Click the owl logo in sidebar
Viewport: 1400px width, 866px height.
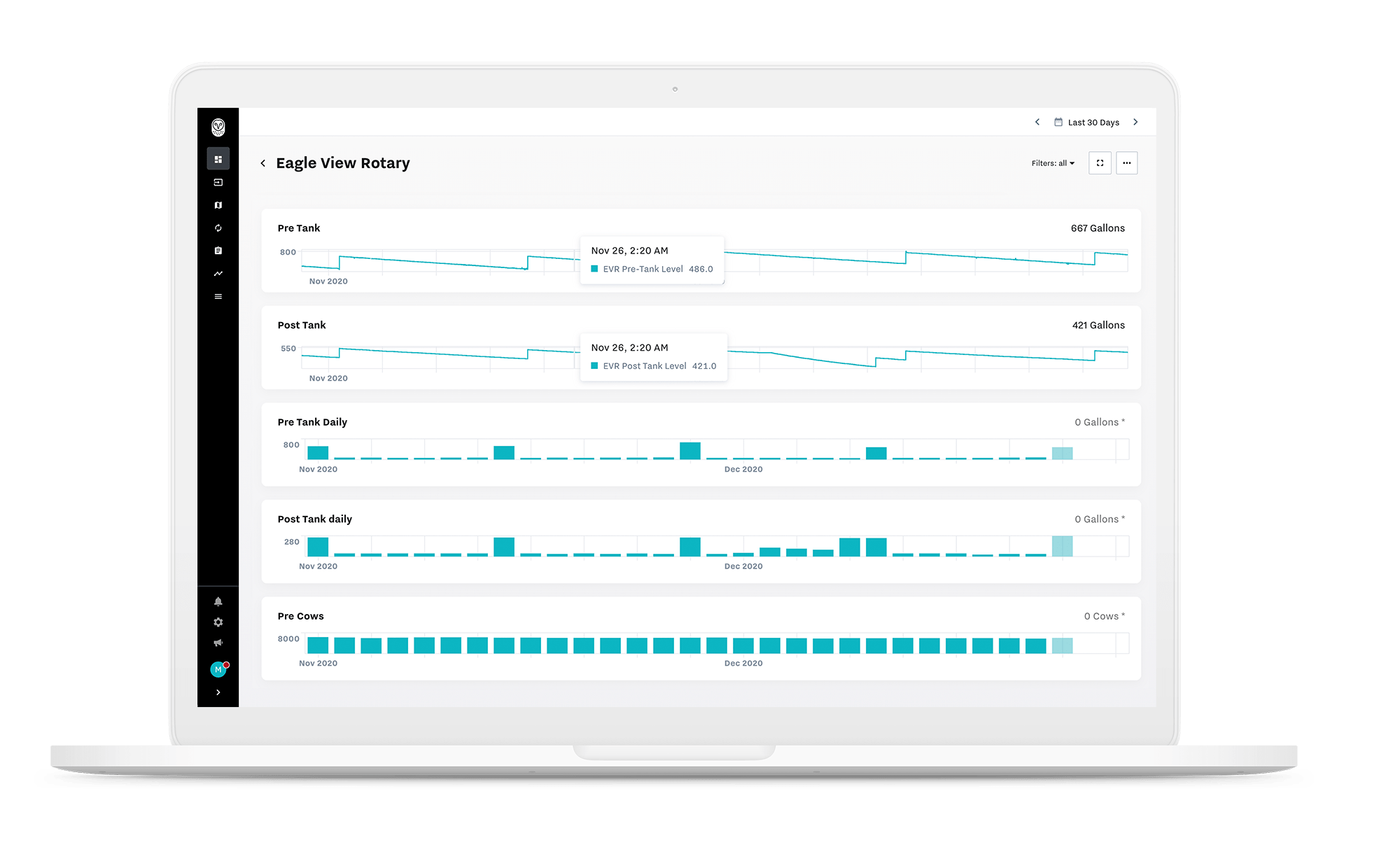tap(218, 127)
